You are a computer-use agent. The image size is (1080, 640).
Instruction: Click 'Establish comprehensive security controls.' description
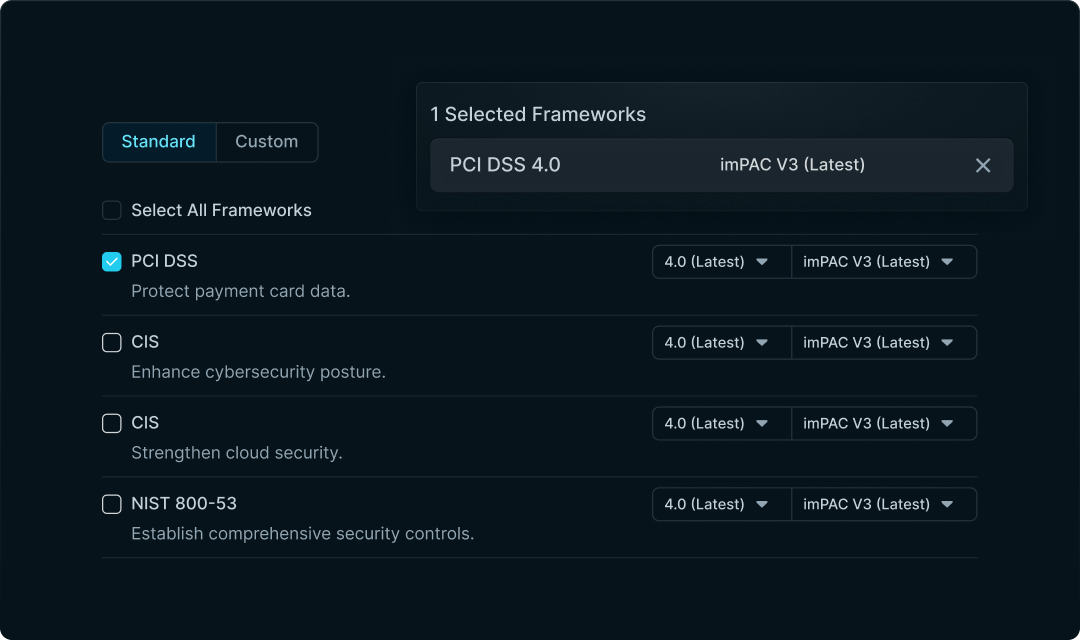[302, 534]
